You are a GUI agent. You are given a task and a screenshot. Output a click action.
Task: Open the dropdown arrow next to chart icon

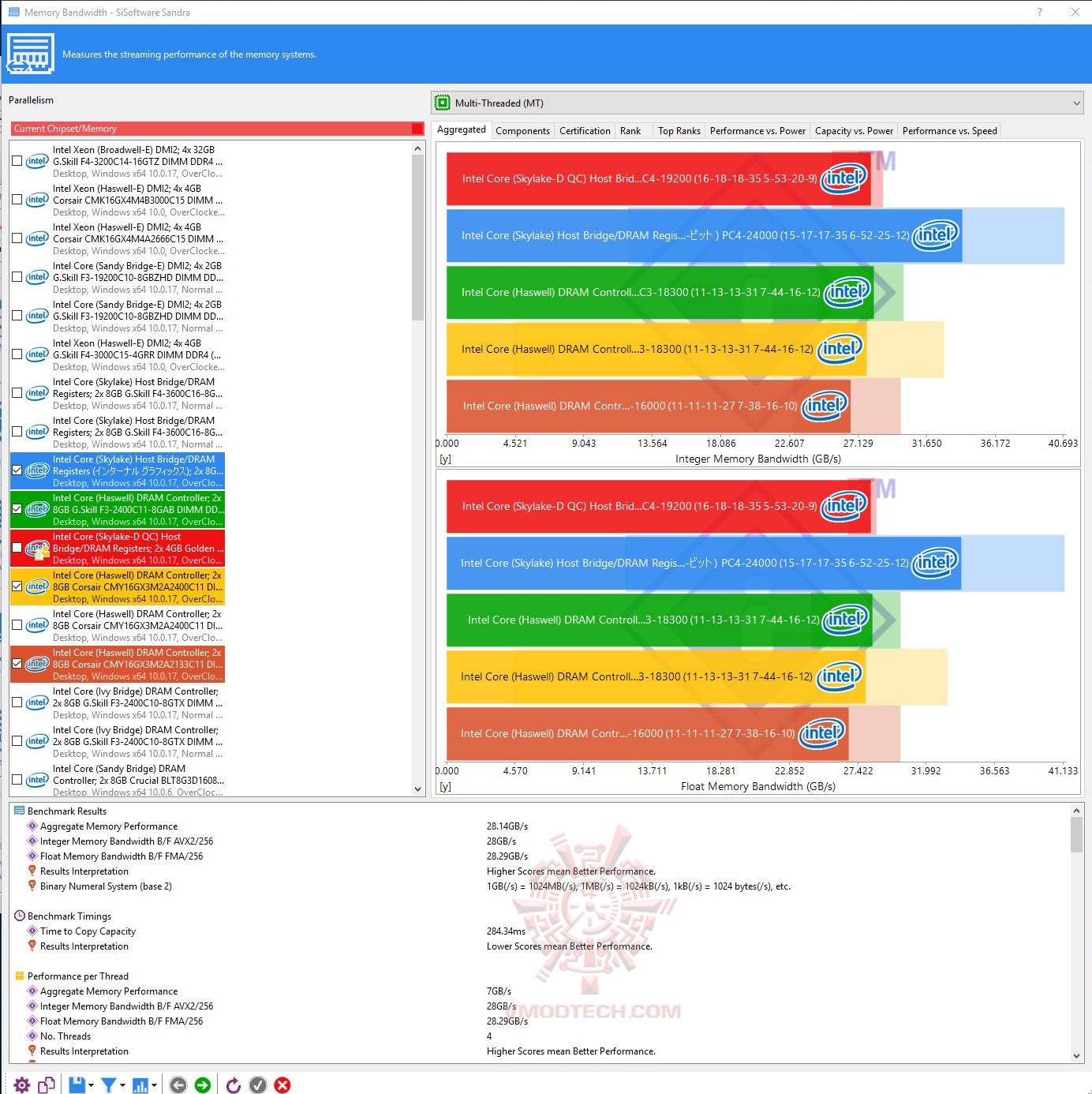click(x=154, y=1086)
